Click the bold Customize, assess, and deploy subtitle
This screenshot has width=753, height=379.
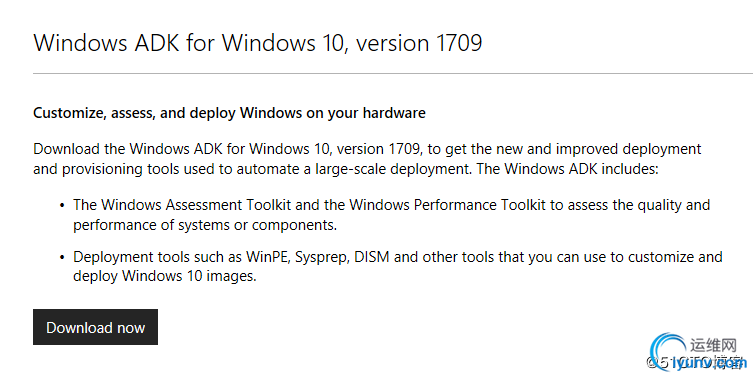pyautogui.click(x=229, y=113)
